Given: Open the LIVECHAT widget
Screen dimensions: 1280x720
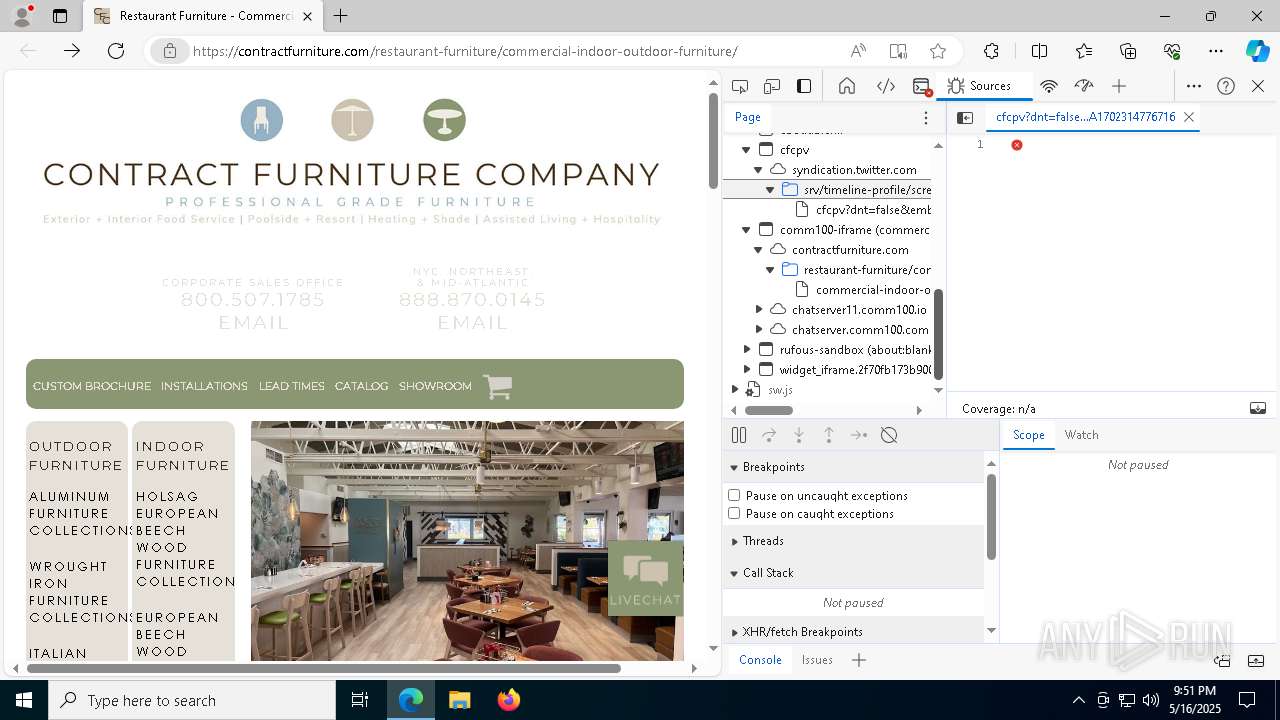Looking at the screenshot, I should [645, 578].
